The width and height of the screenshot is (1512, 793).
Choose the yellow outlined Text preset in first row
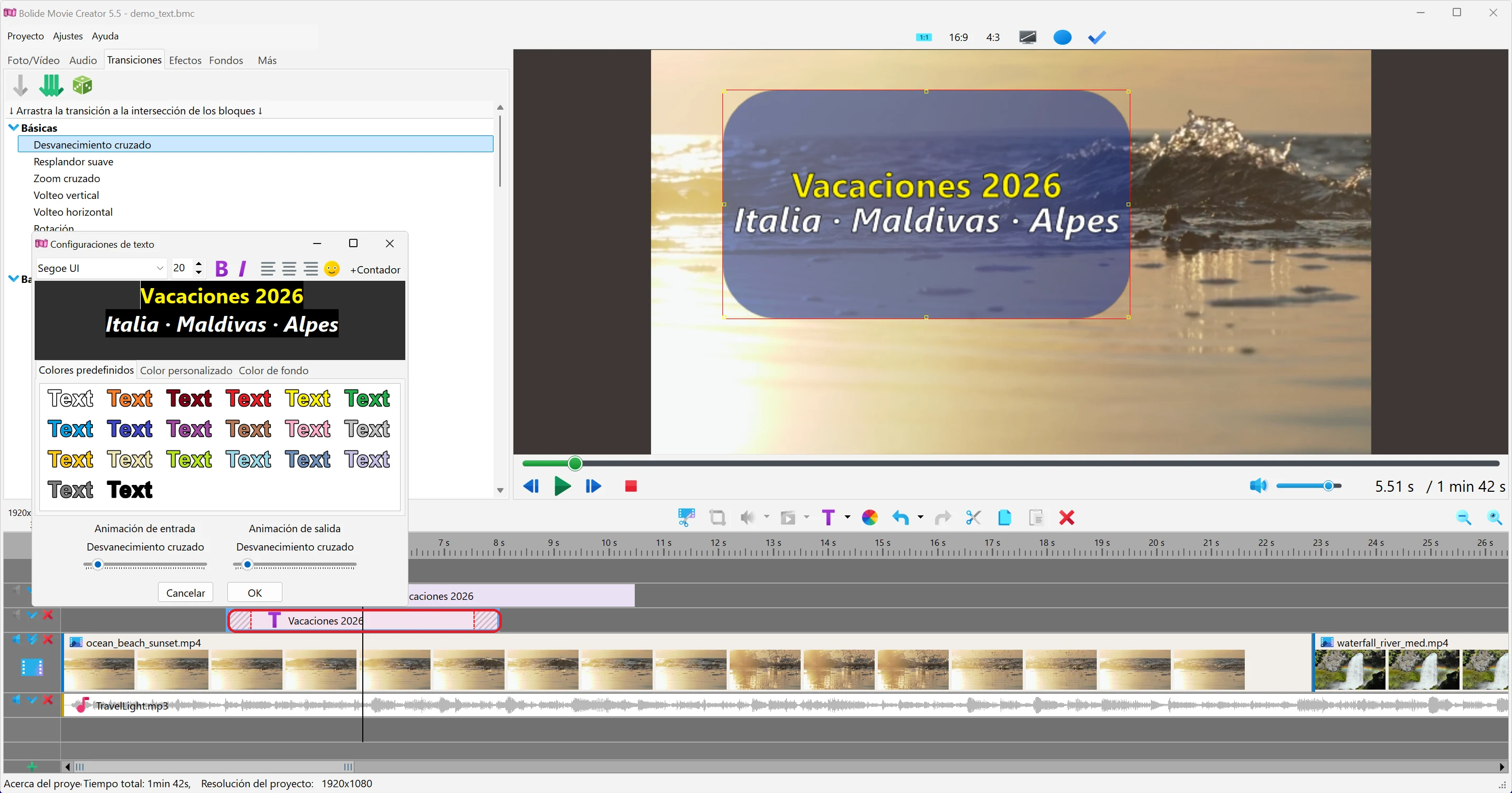pyautogui.click(x=308, y=399)
